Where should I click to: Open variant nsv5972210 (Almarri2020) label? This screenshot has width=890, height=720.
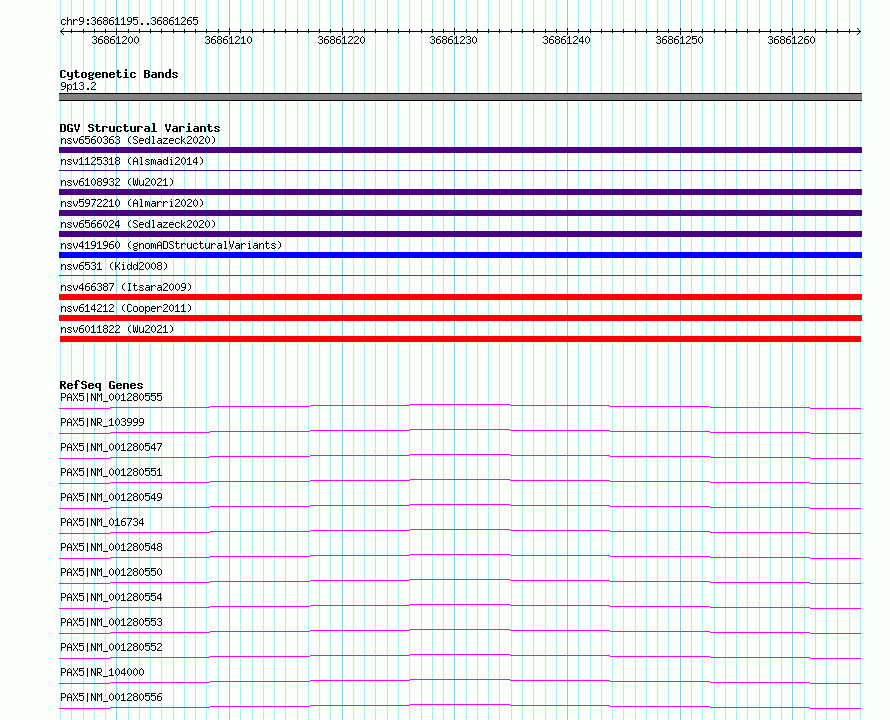(132, 203)
